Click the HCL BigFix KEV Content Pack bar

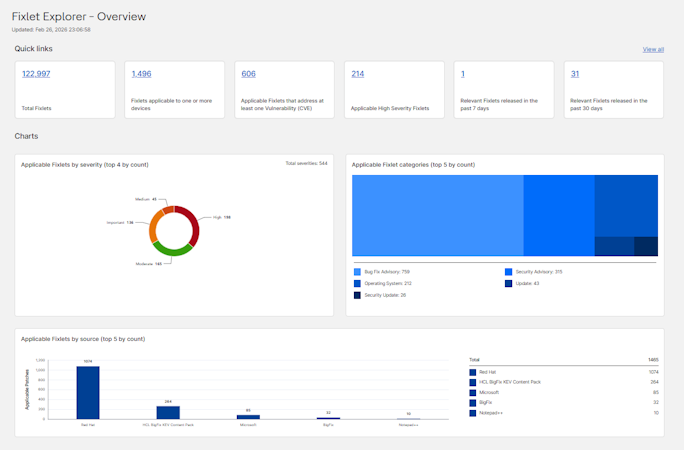[168, 412]
